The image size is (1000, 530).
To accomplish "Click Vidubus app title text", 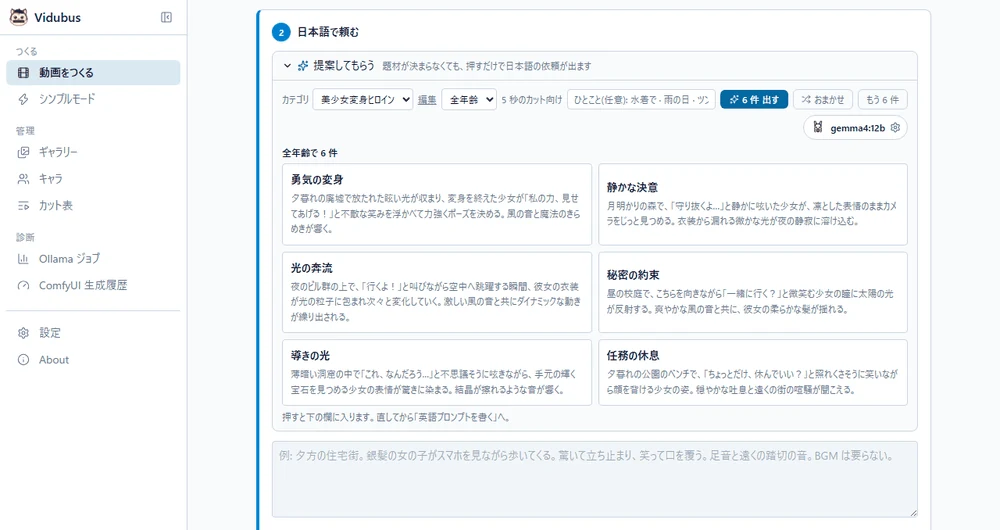I will tap(57, 17).
